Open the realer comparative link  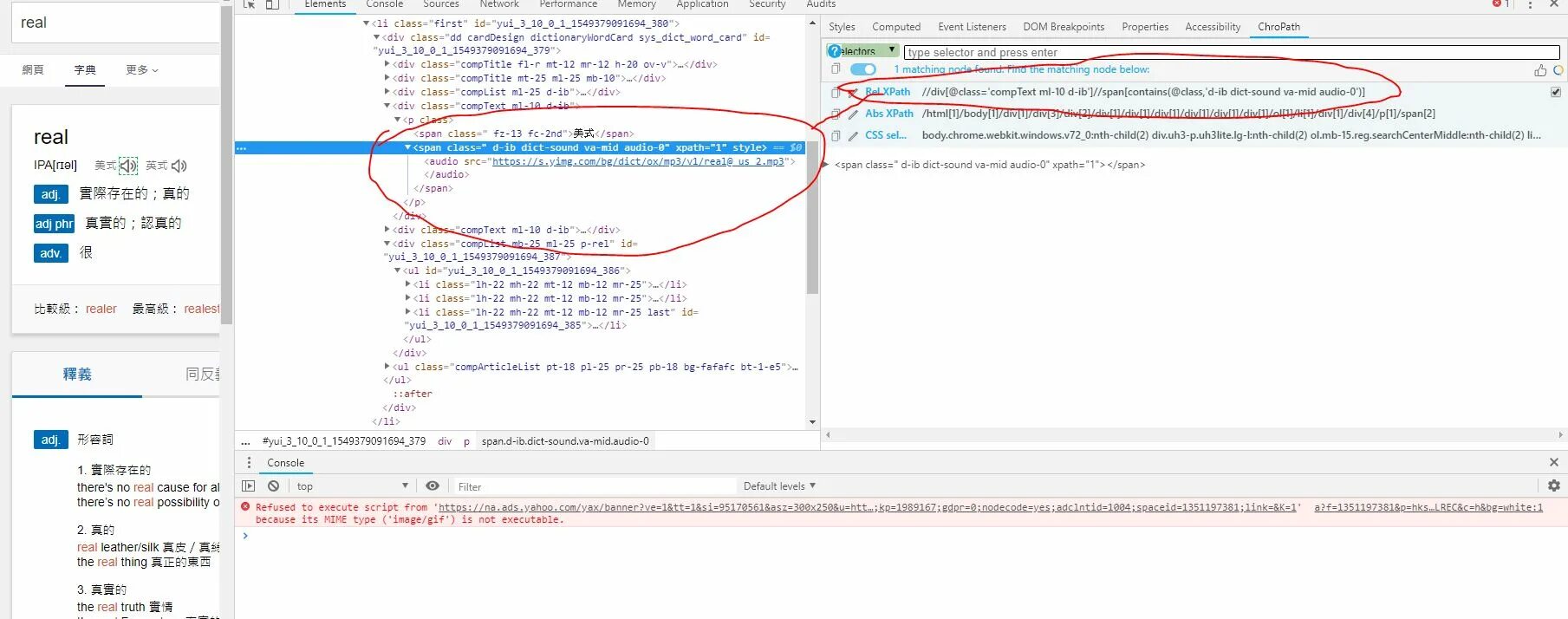click(x=101, y=309)
